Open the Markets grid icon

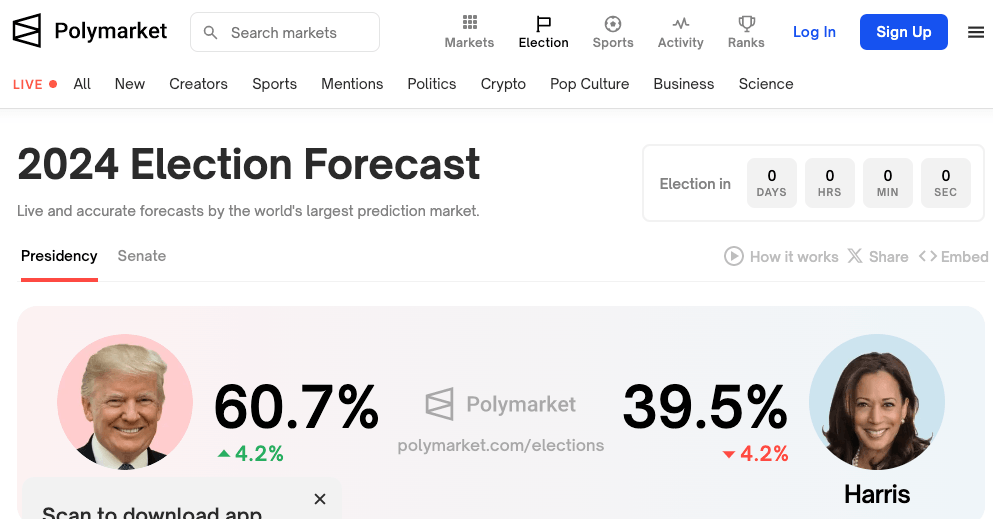[x=469, y=23]
